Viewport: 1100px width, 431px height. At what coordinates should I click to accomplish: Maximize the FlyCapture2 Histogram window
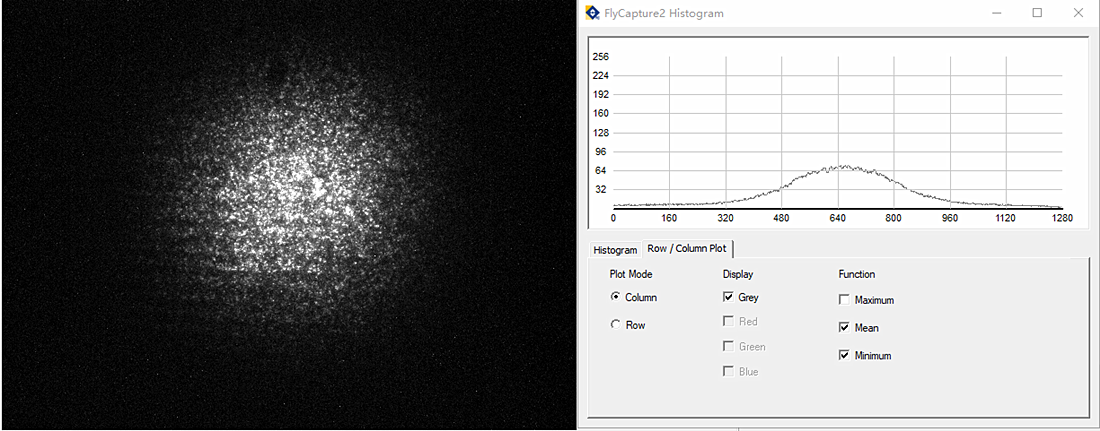click(1037, 13)
